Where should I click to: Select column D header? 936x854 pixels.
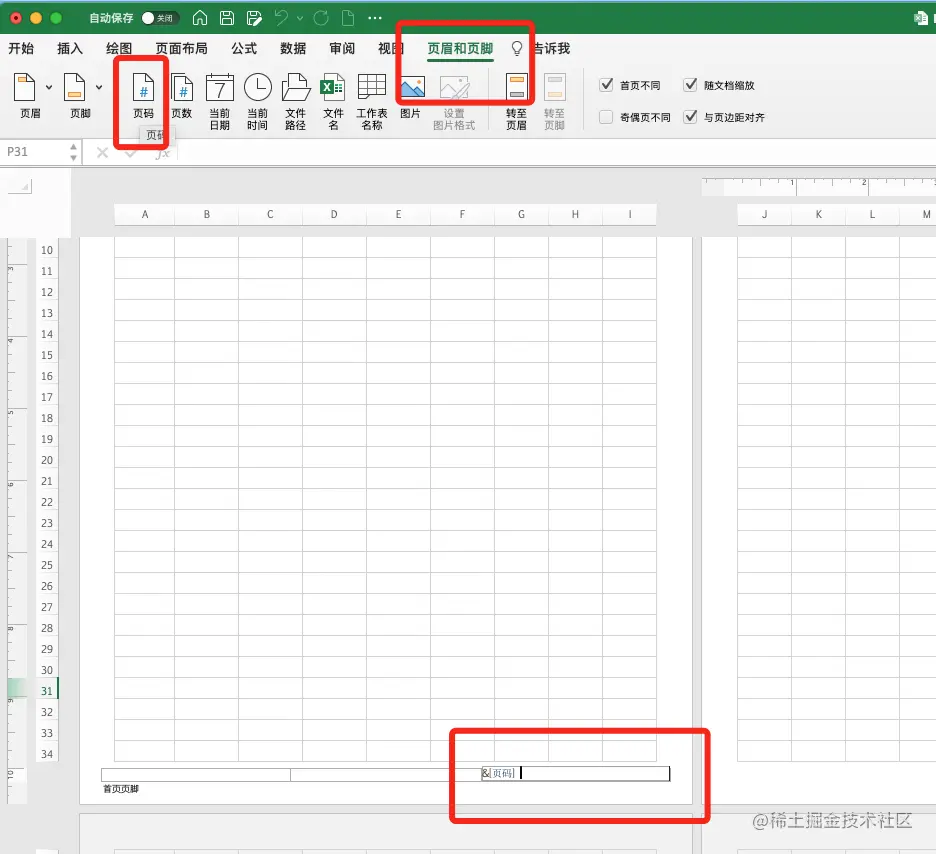click(334, 214)
